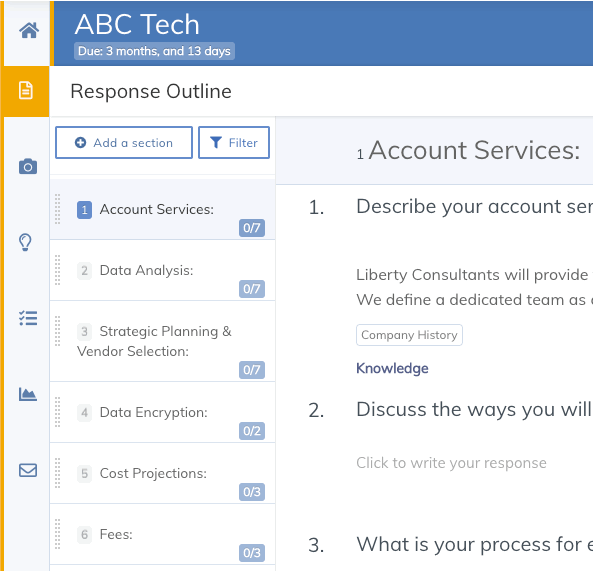Open the document icon in sidebar
The height and width of the screenshot is (571, 593).
[26, 90]
